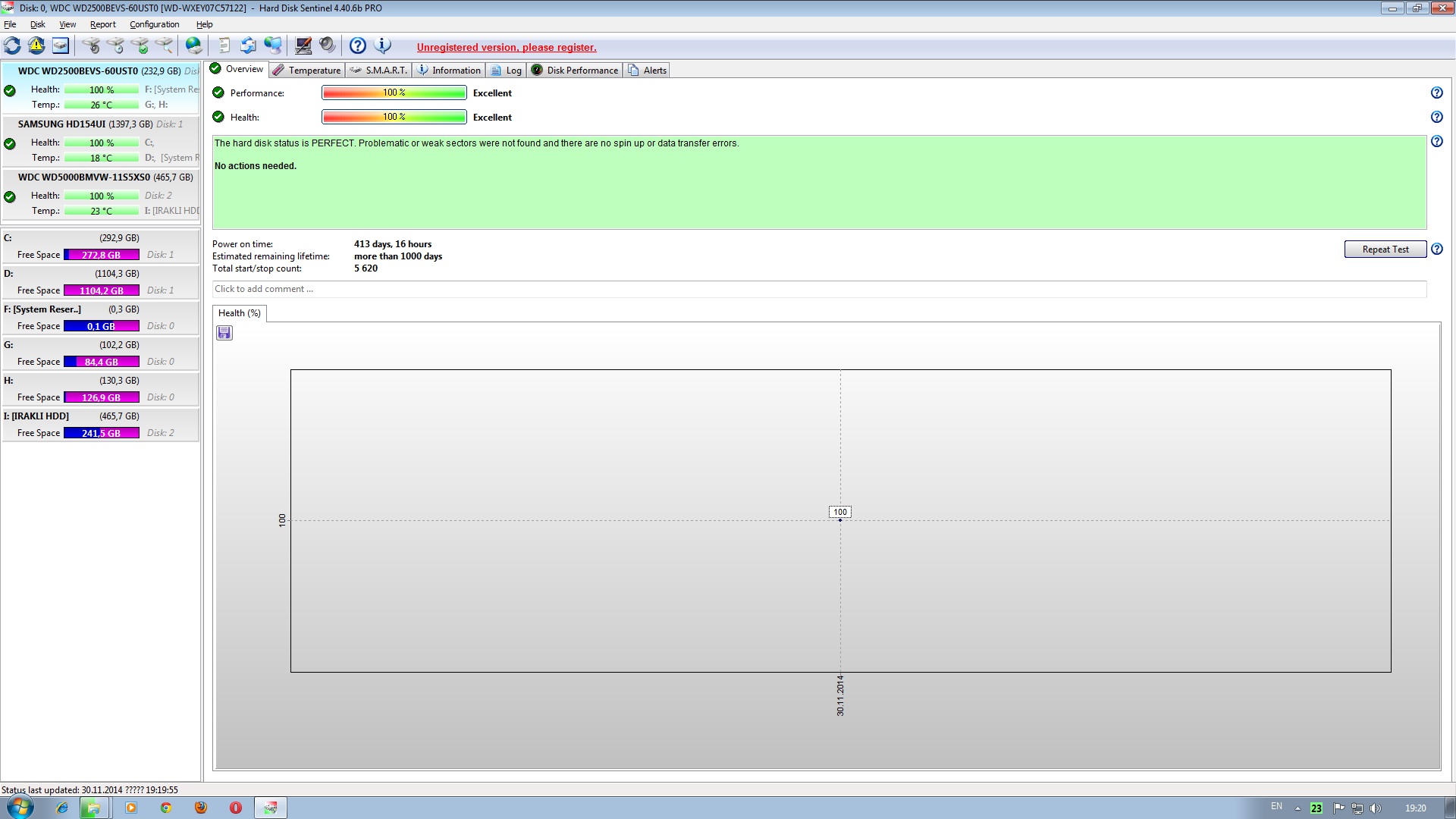This screenshot has width=1456, height=819.
Task: Open the Configuration menu
Action: pyautogui.click(x=154, y=24)
